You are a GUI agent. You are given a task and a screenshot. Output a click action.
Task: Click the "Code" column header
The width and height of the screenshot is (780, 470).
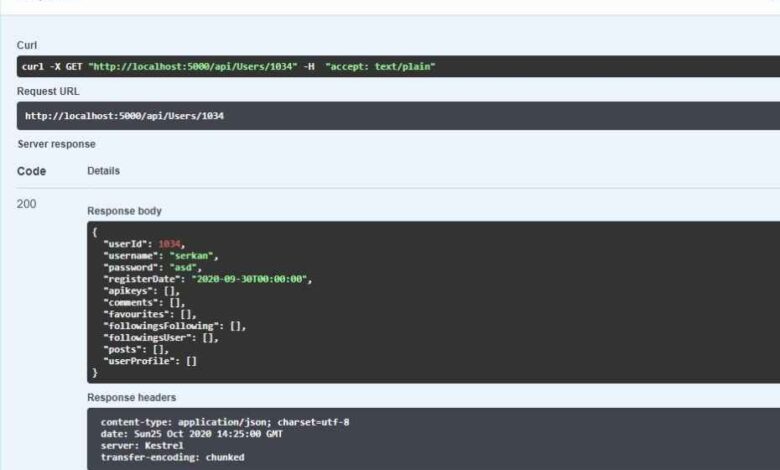31,171
